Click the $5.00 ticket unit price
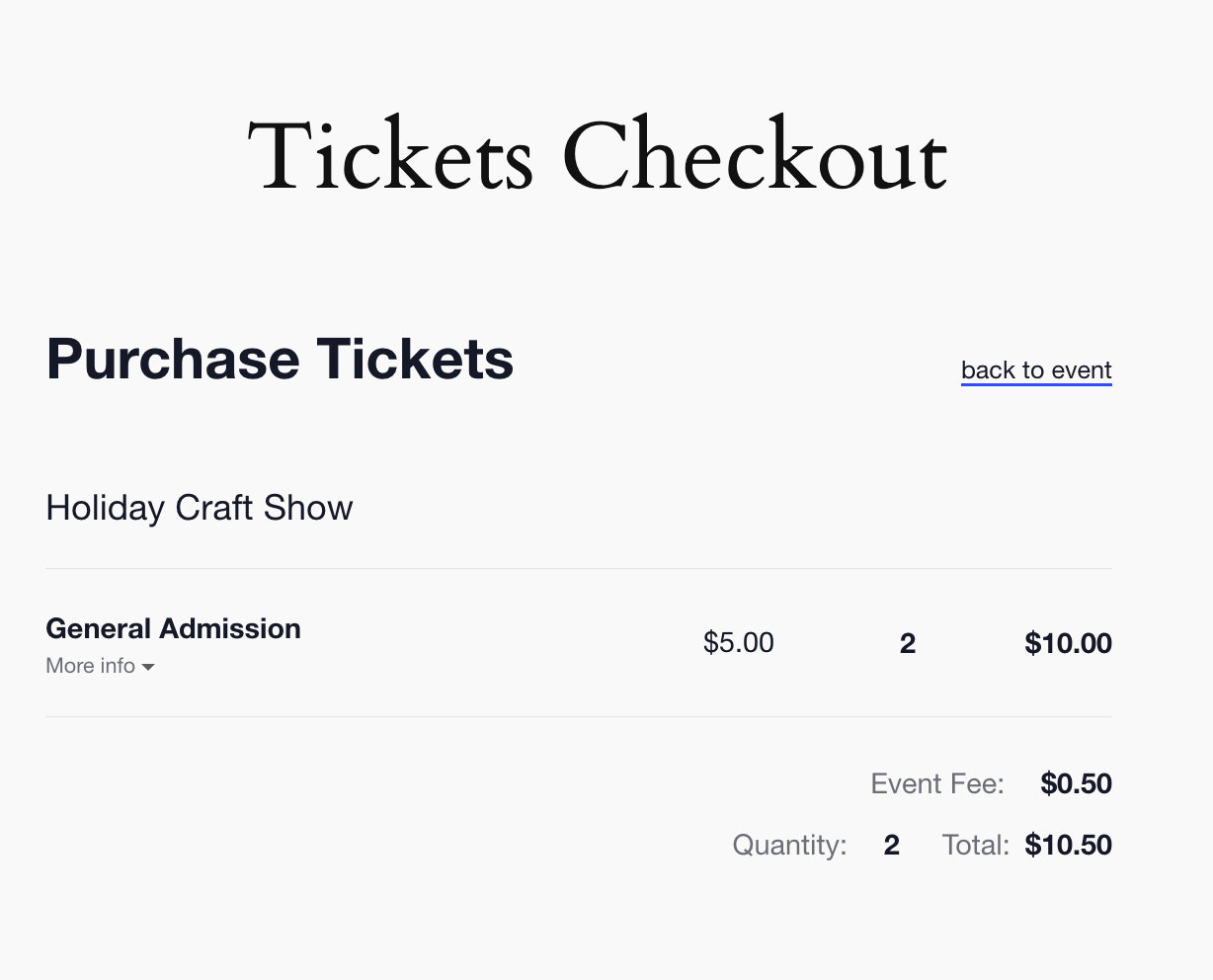This screenshot has width=1213, height=980. pyautogui.click(x=738, y=643)
